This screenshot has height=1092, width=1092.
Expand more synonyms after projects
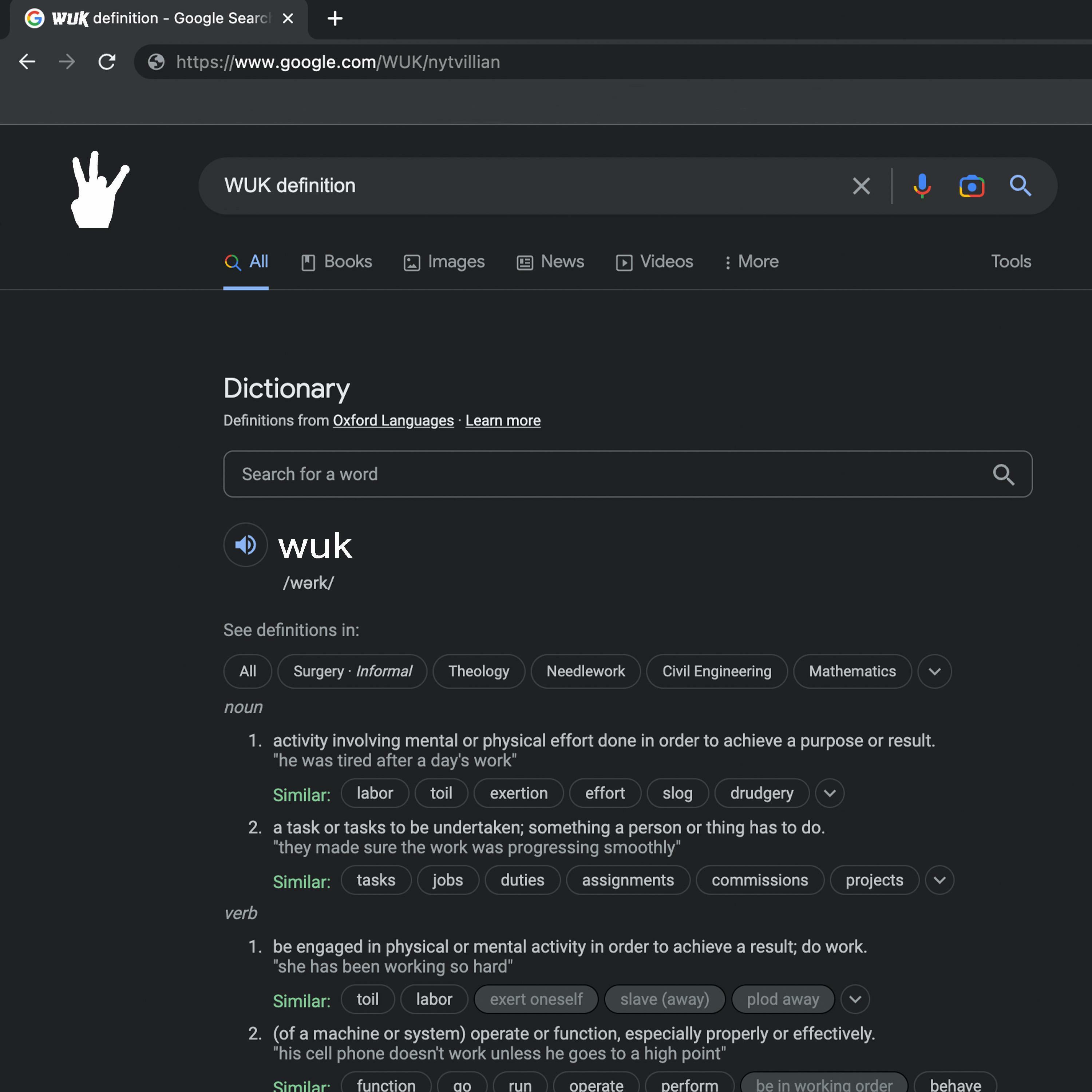[939, 880]
